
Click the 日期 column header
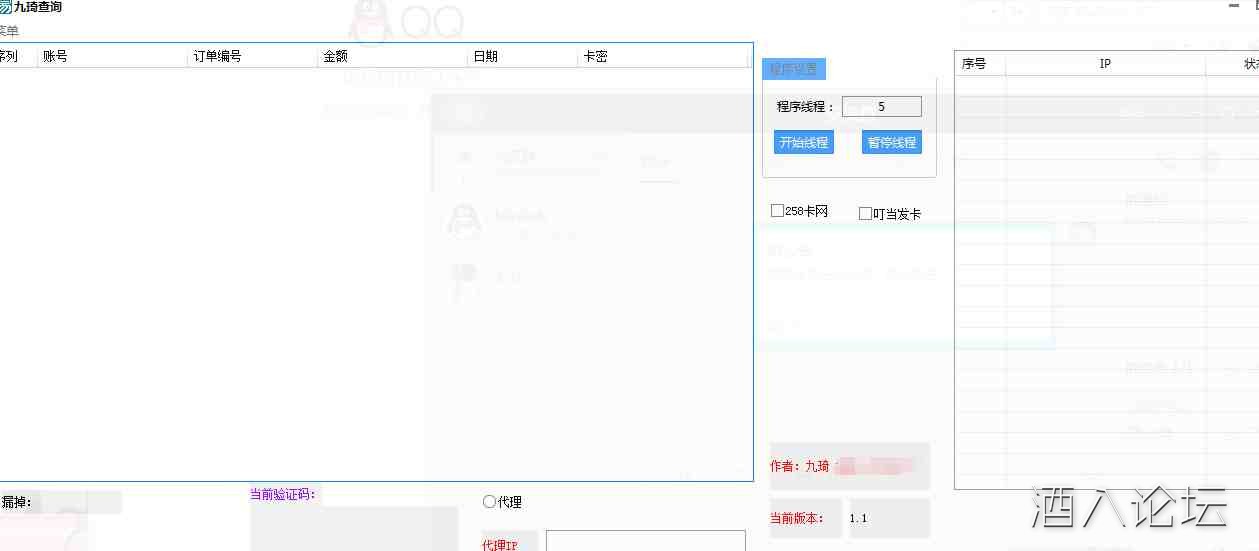(523, 57)
